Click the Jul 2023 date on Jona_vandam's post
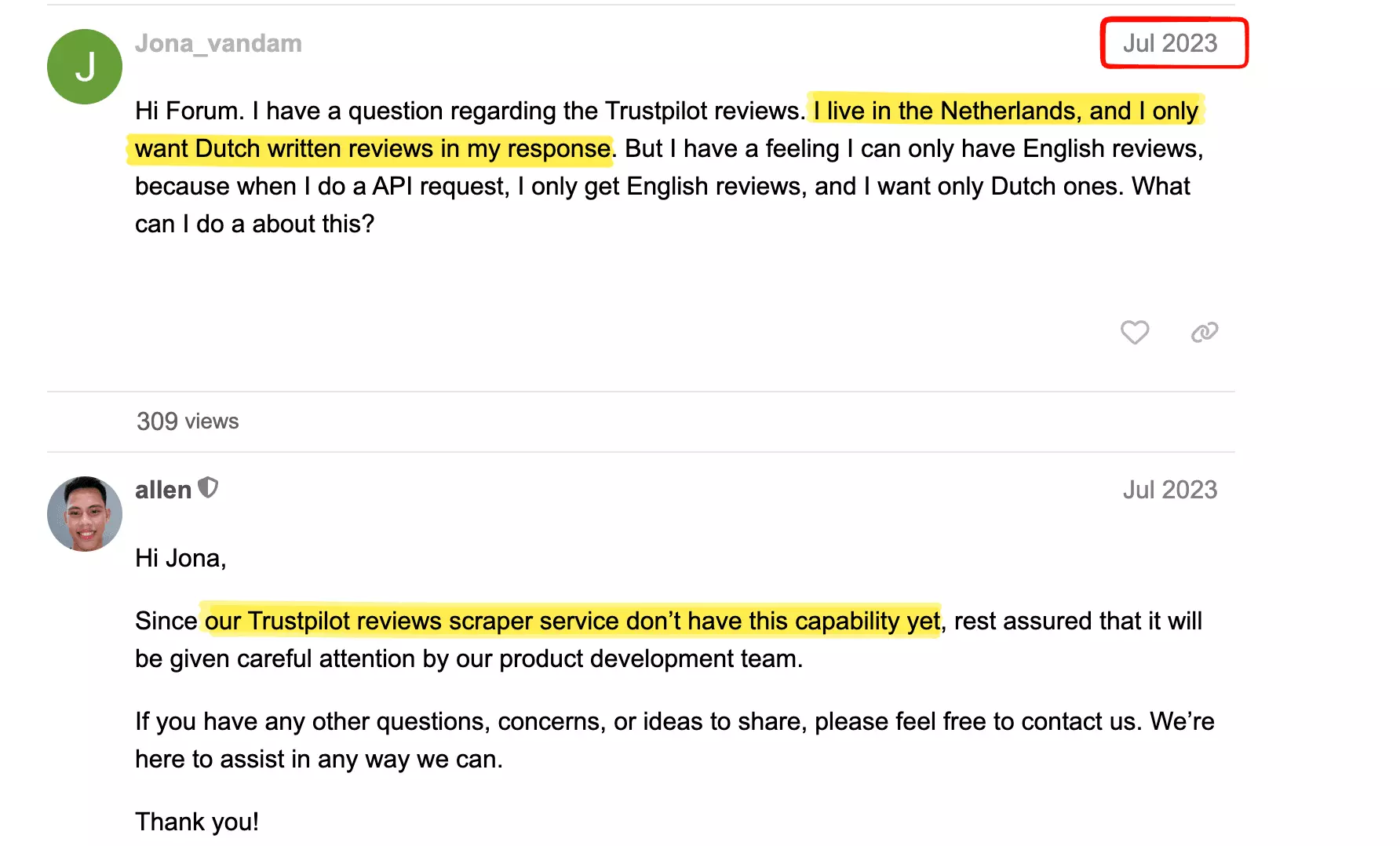 click(x=1169, y=43)
